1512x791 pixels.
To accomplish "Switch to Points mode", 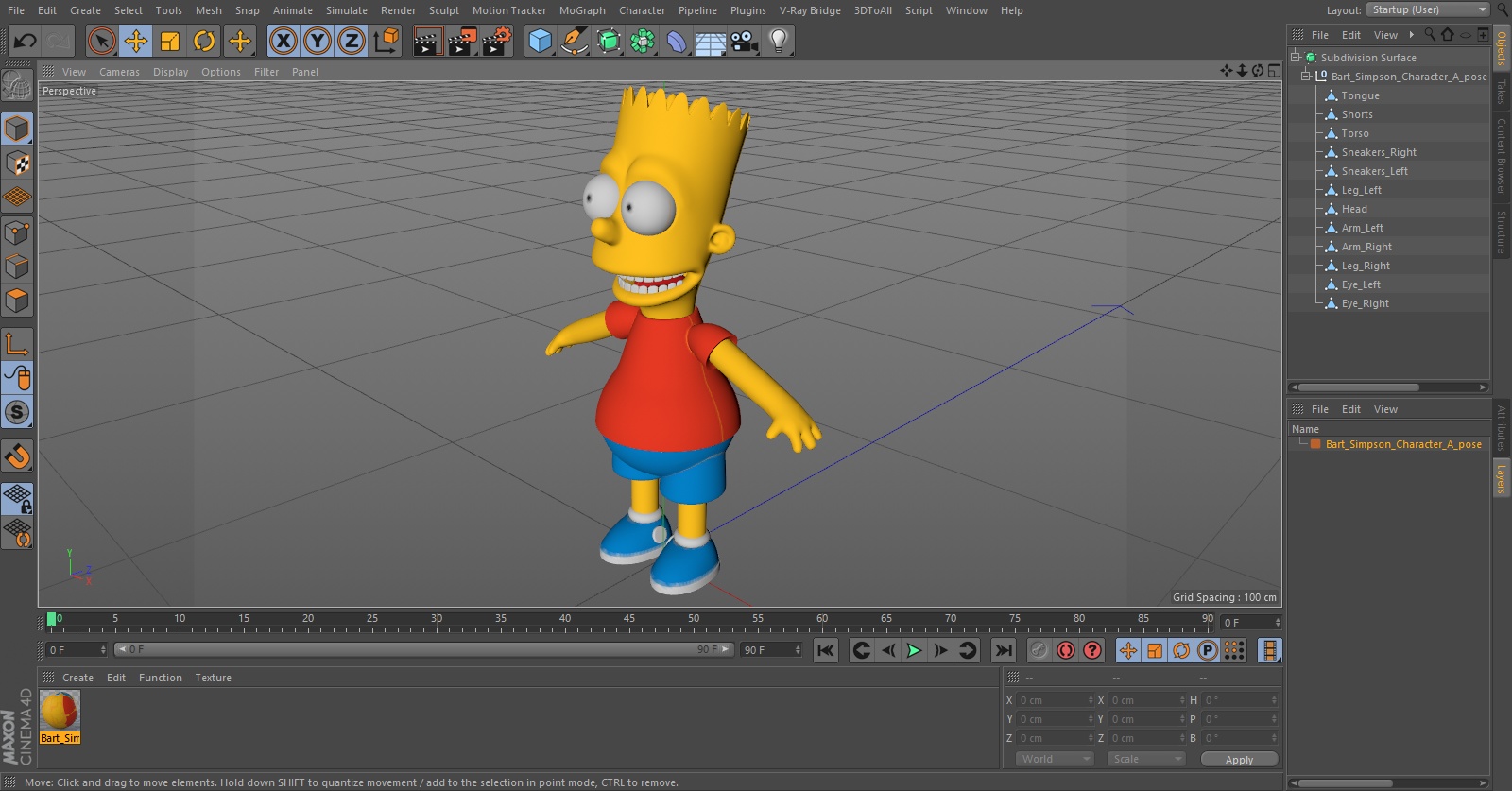I will tap(17, 232).
